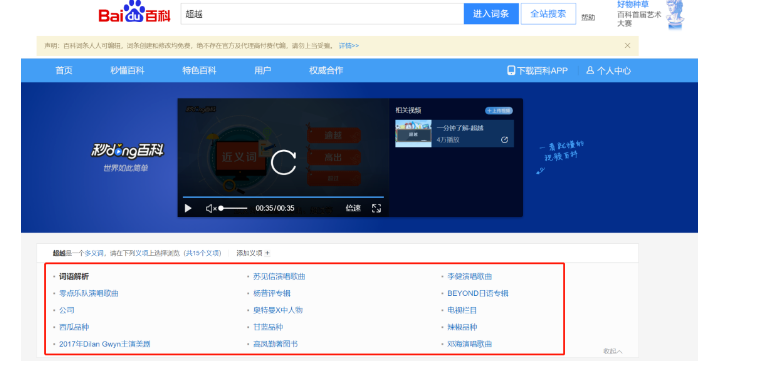Click the phone icon for 下载百科APP
Viewport: 768px width, 374px height.
(x=511, y=70)
